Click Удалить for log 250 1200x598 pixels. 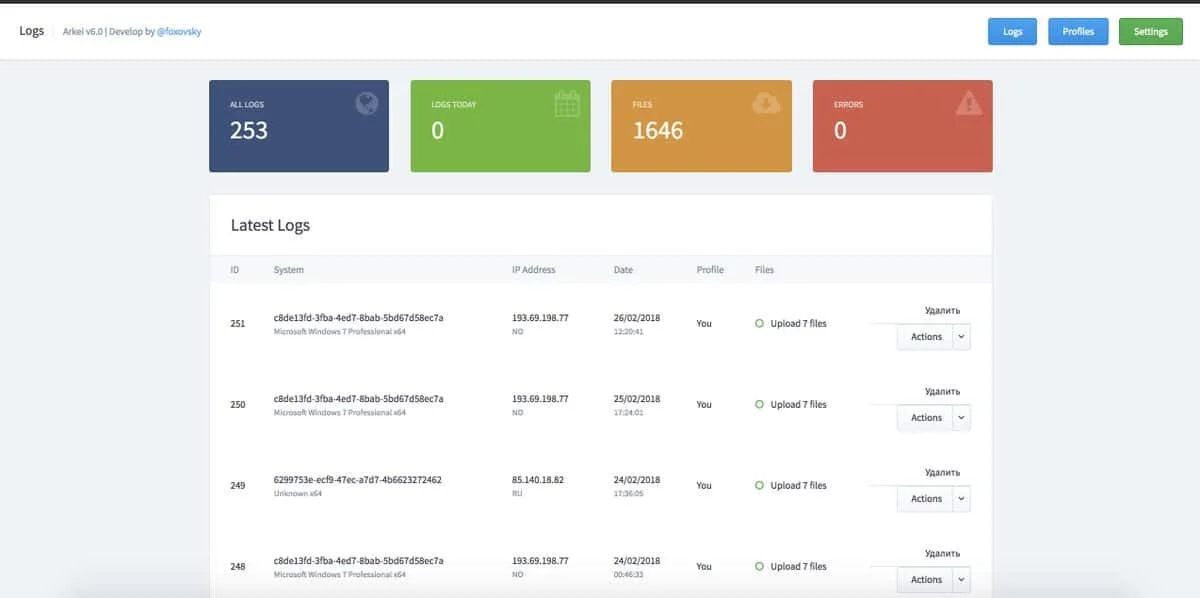(x=942, y=392)
